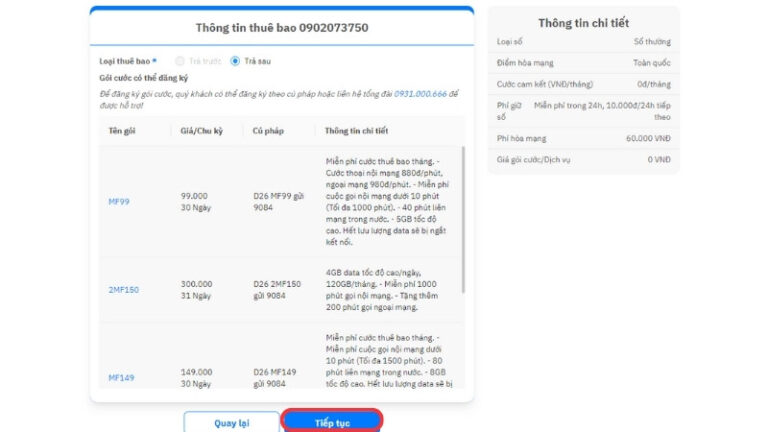Open the 2MF150 package link

click(123, 290)
